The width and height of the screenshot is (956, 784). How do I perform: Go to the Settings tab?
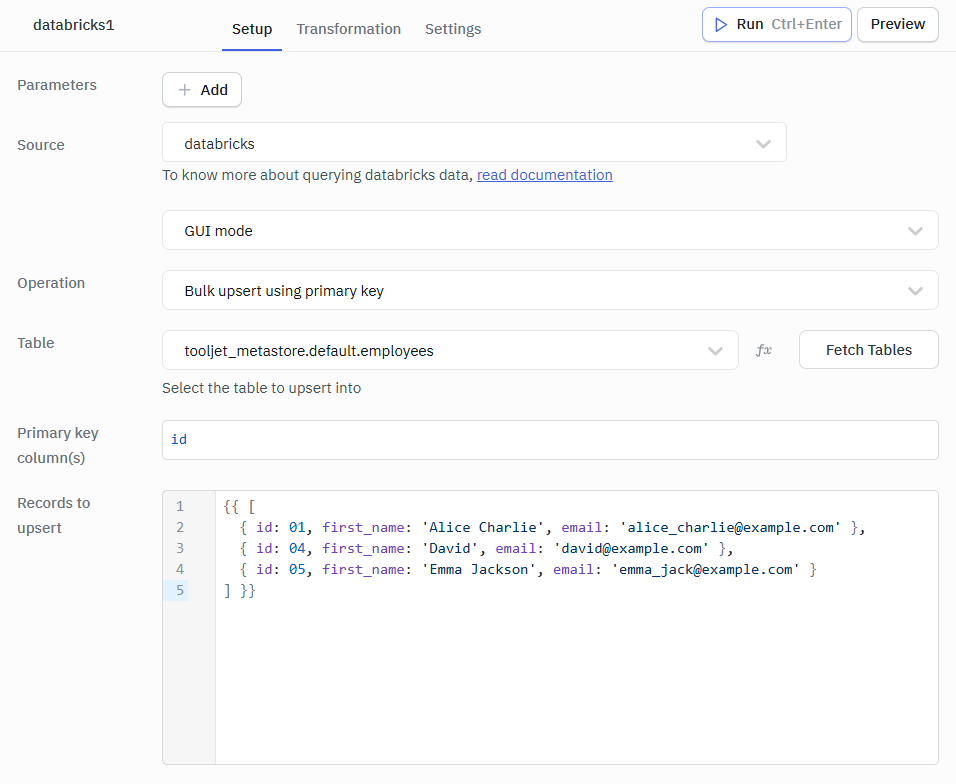453,29
